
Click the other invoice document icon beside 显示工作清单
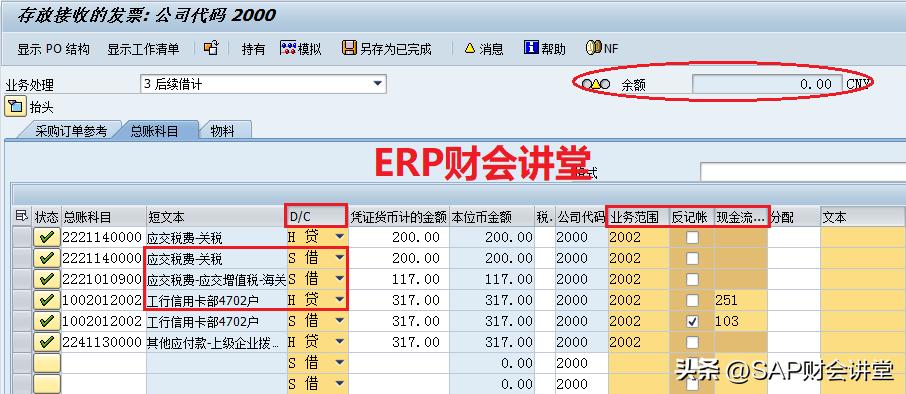[x=211, y=49]
